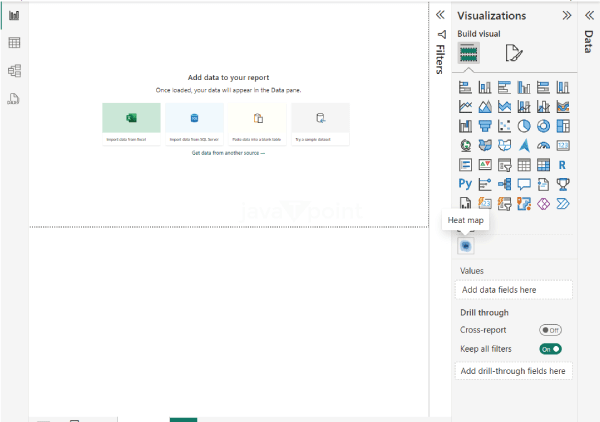Select the 100% stacked column chart visual
The width and height of the screenshot is (600, 422).
pos(563,87)
